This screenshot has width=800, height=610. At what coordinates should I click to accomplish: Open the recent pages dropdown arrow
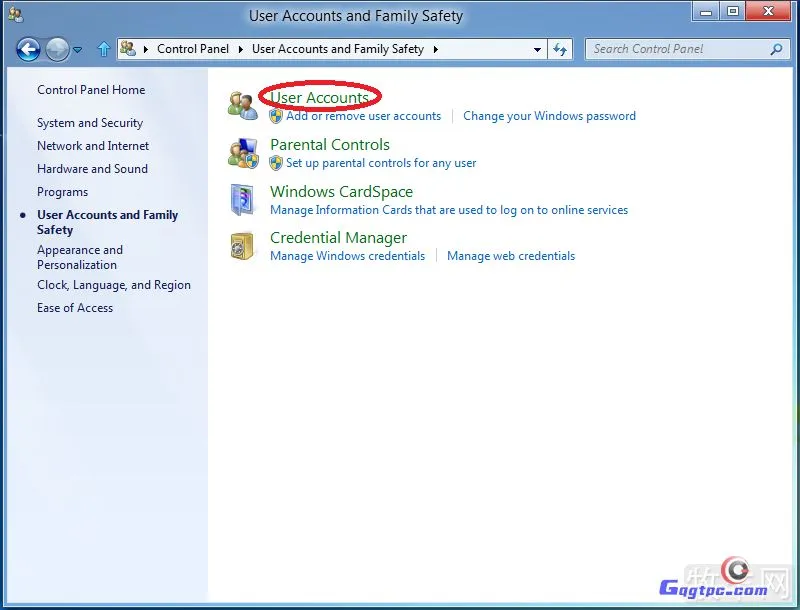(x=78, y=49)
